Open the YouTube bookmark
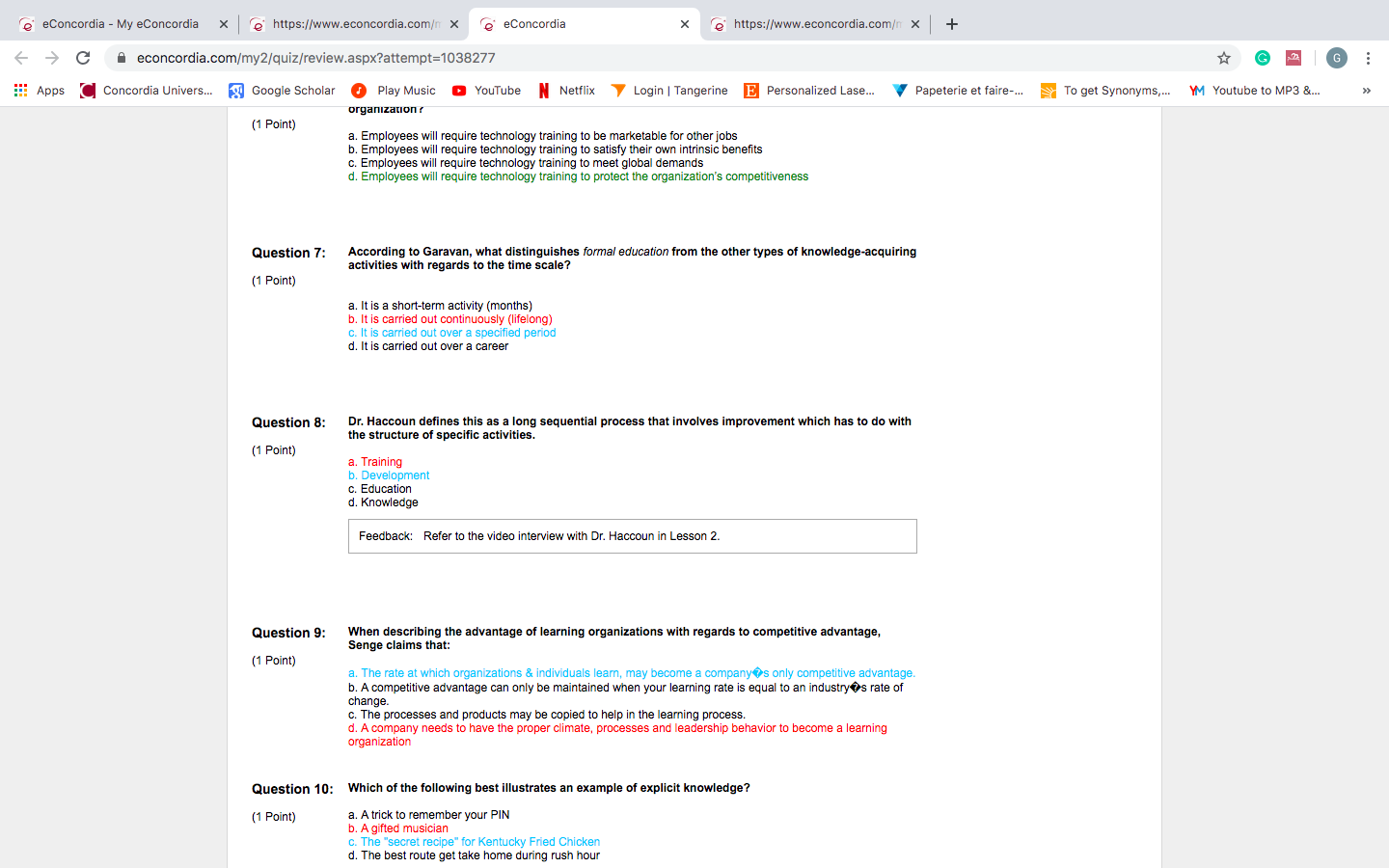Image resolution: width=1389 pixels, height=868 pixels. [x=486, y=91]
